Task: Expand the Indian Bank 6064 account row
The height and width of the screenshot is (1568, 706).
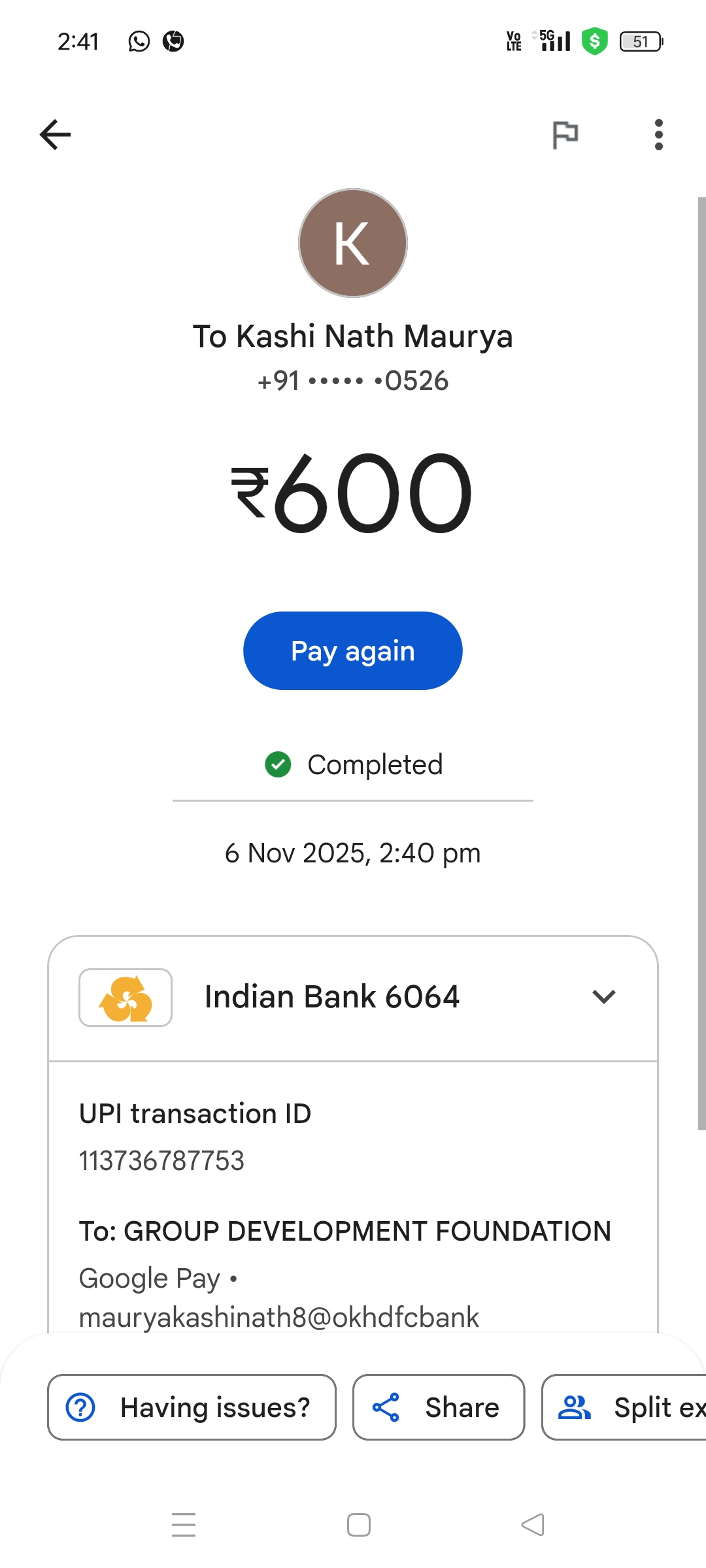Action: (332, 998)
